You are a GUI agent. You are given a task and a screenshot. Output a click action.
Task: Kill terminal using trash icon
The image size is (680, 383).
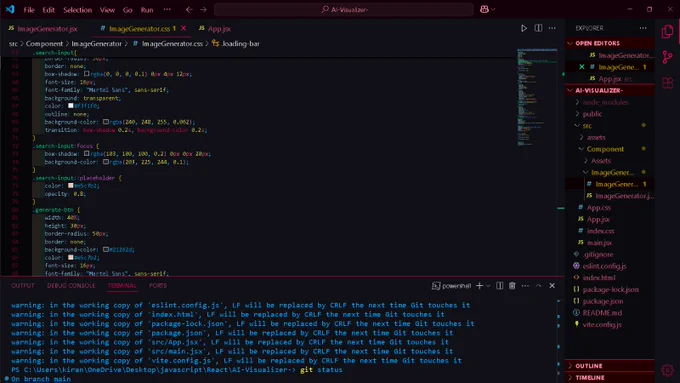[x=512, y=285]
